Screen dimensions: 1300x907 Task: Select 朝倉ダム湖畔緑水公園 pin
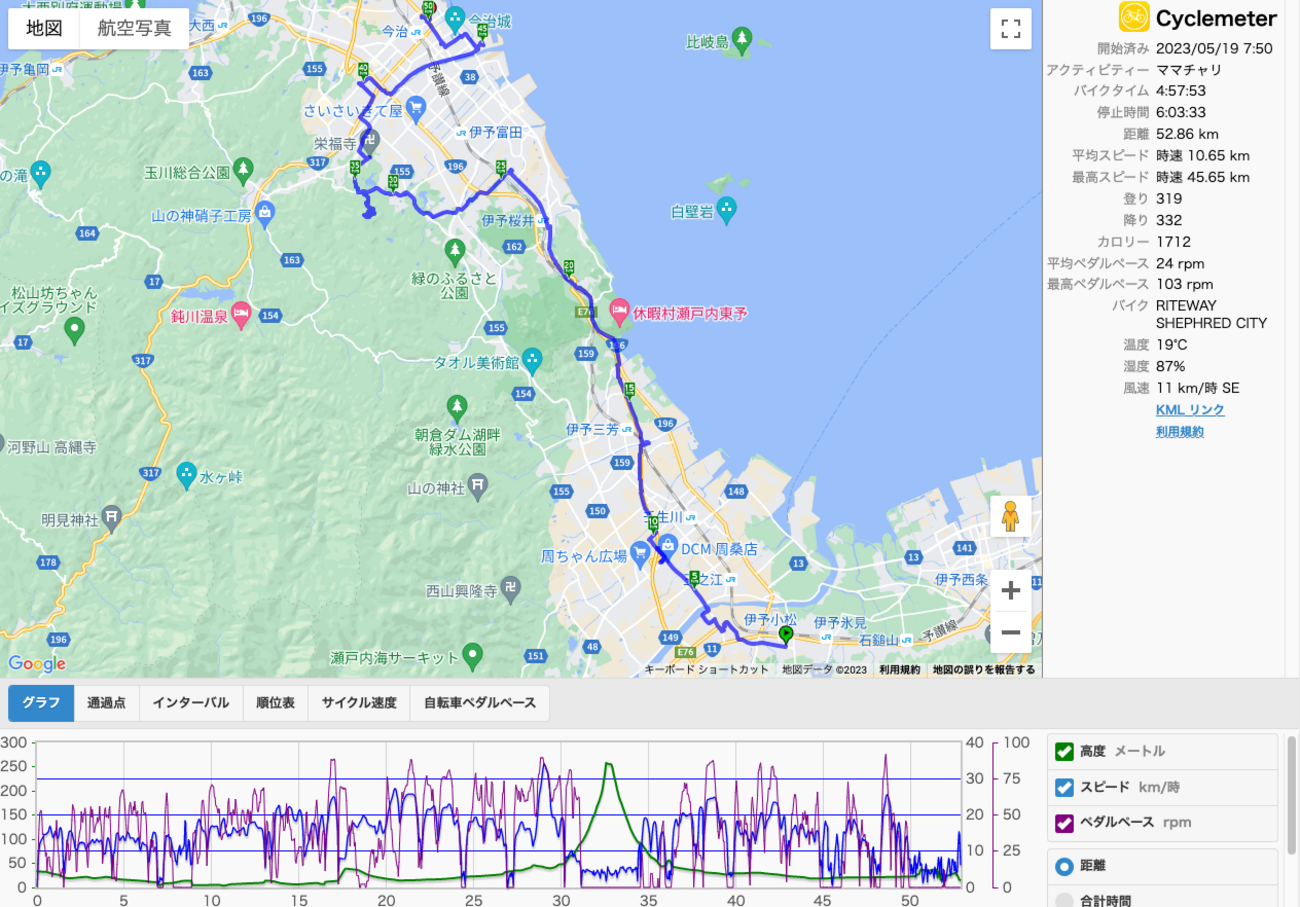[457, 407]
